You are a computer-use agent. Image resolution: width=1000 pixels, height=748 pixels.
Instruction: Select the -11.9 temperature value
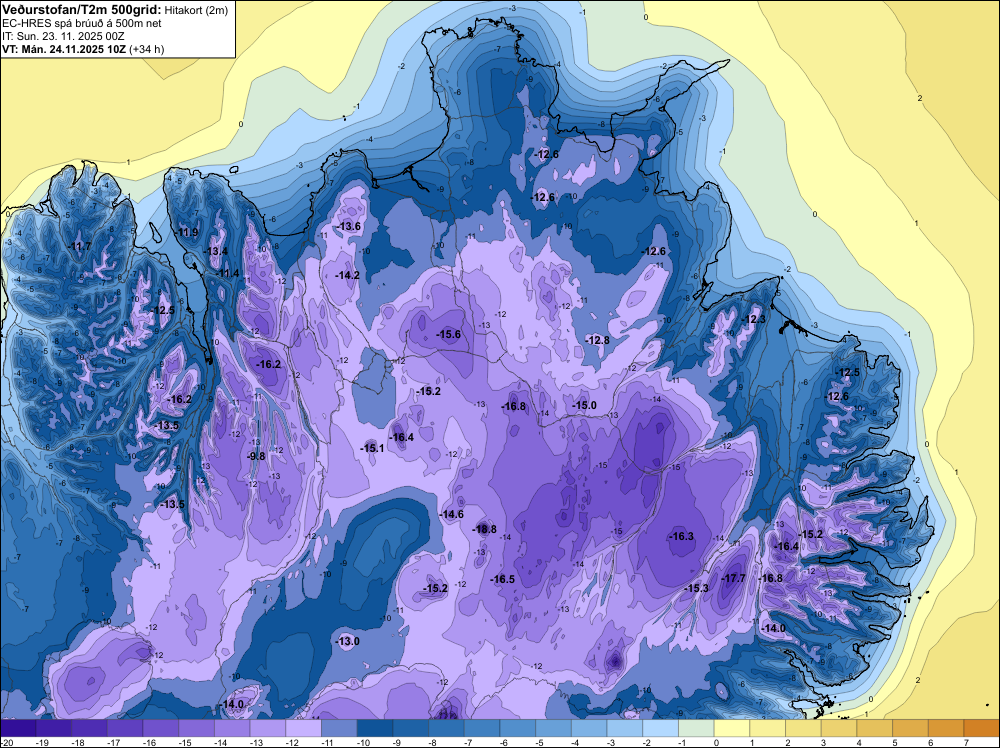point(187,232)
